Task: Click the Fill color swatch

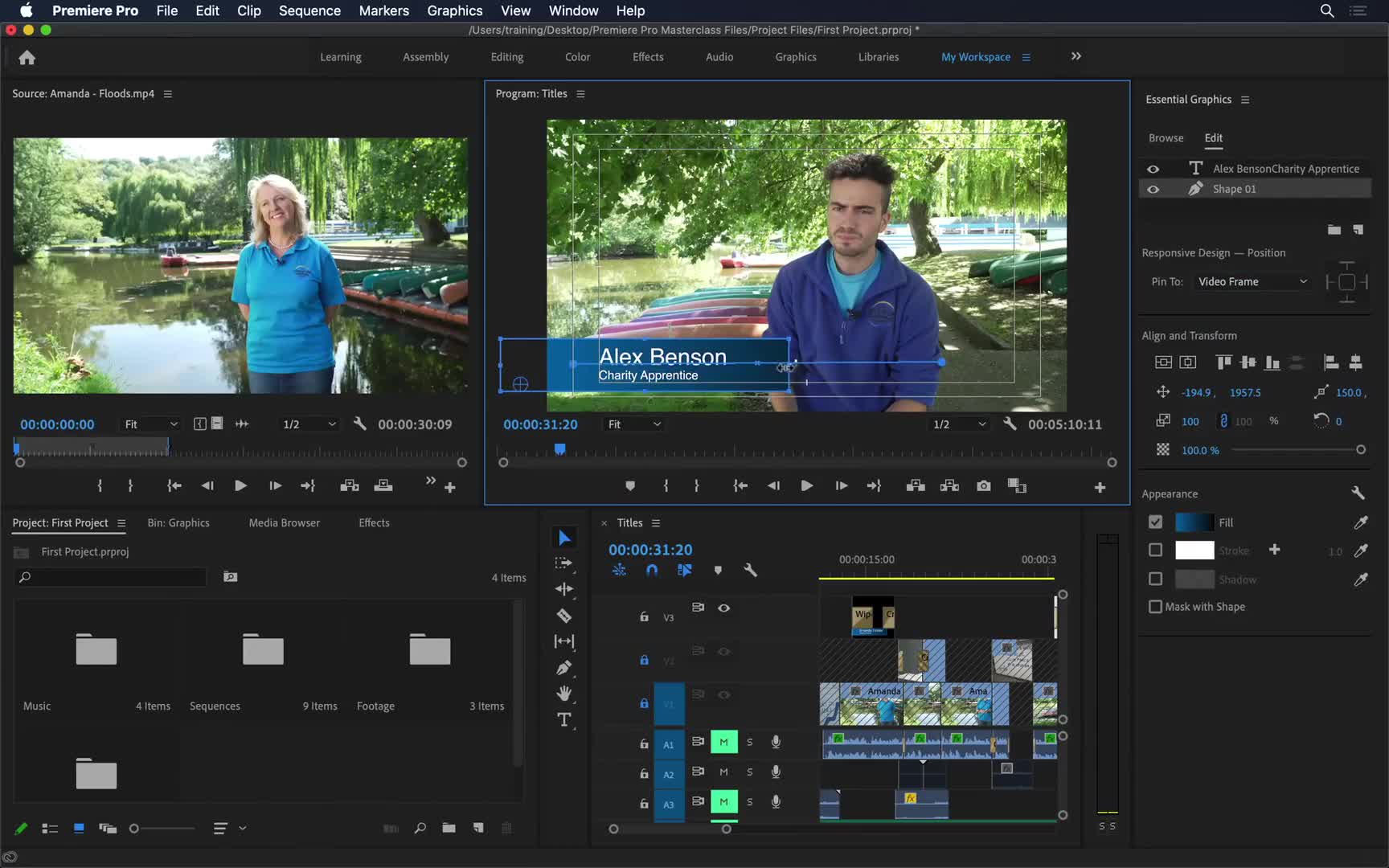Action: 1194,522
